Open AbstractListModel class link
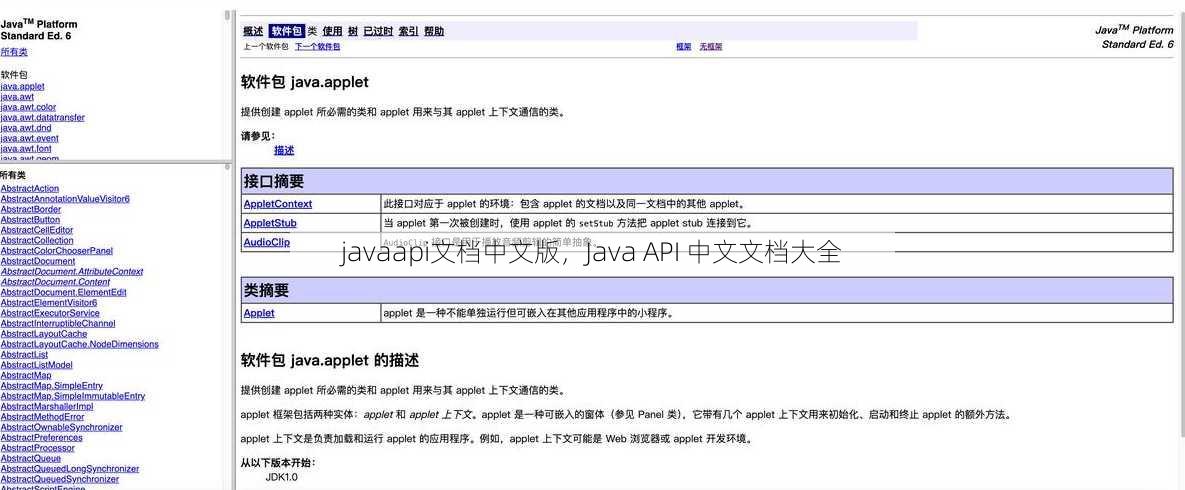1185x490 pixels. [36, 364]
